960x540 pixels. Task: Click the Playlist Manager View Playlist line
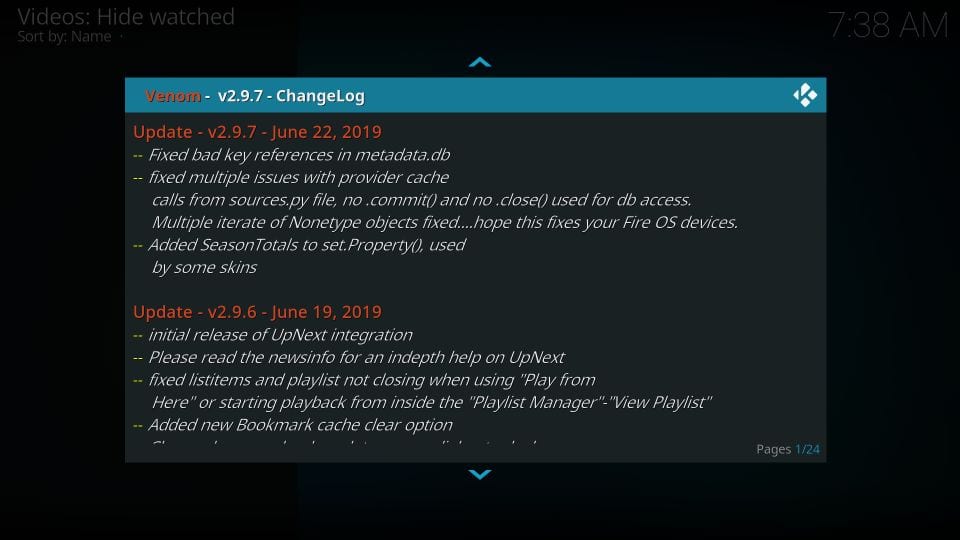[x=432, y=402]
